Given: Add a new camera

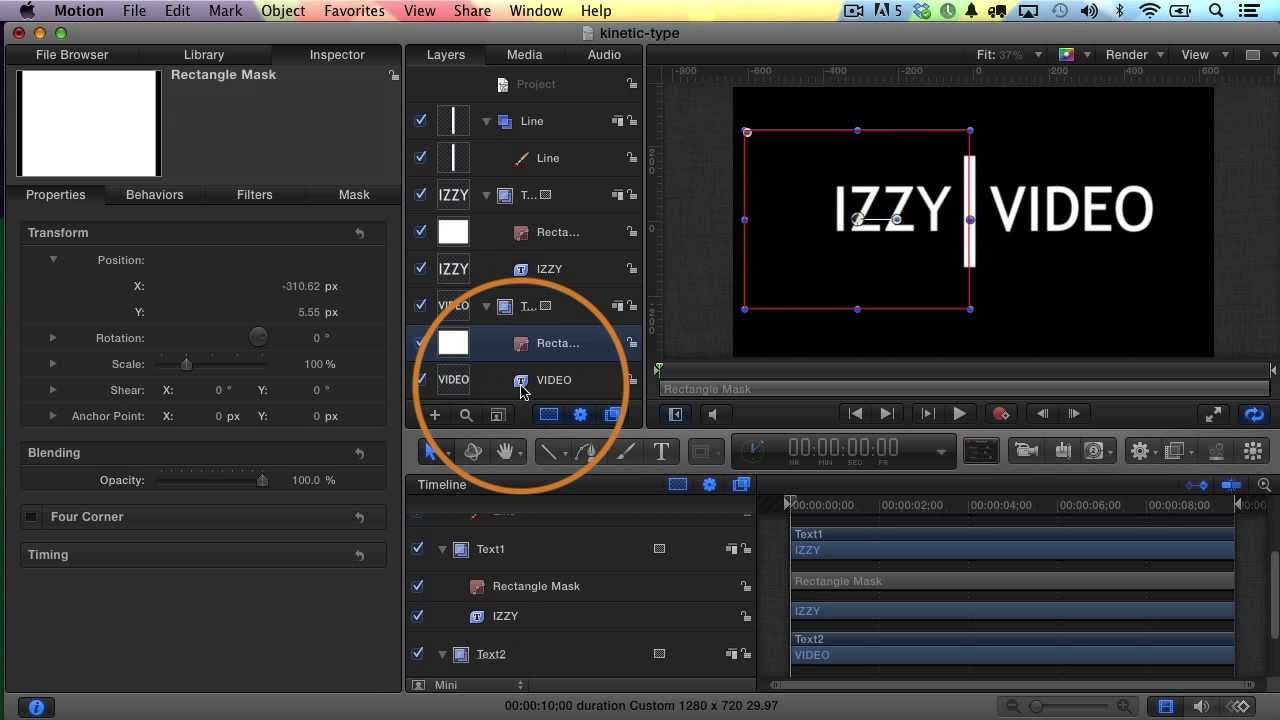Looking at the screenshot, I should coord(1025,451).
